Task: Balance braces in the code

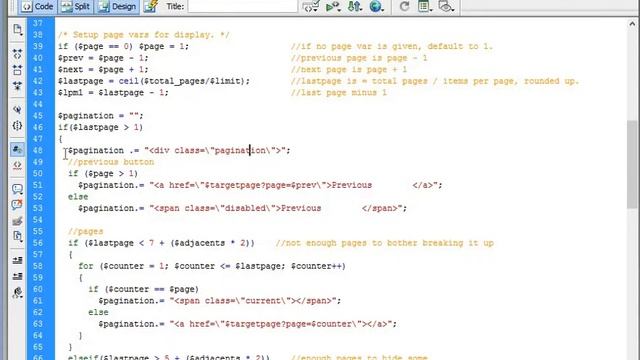Action: pyautogui.click(x=17, y=126)
